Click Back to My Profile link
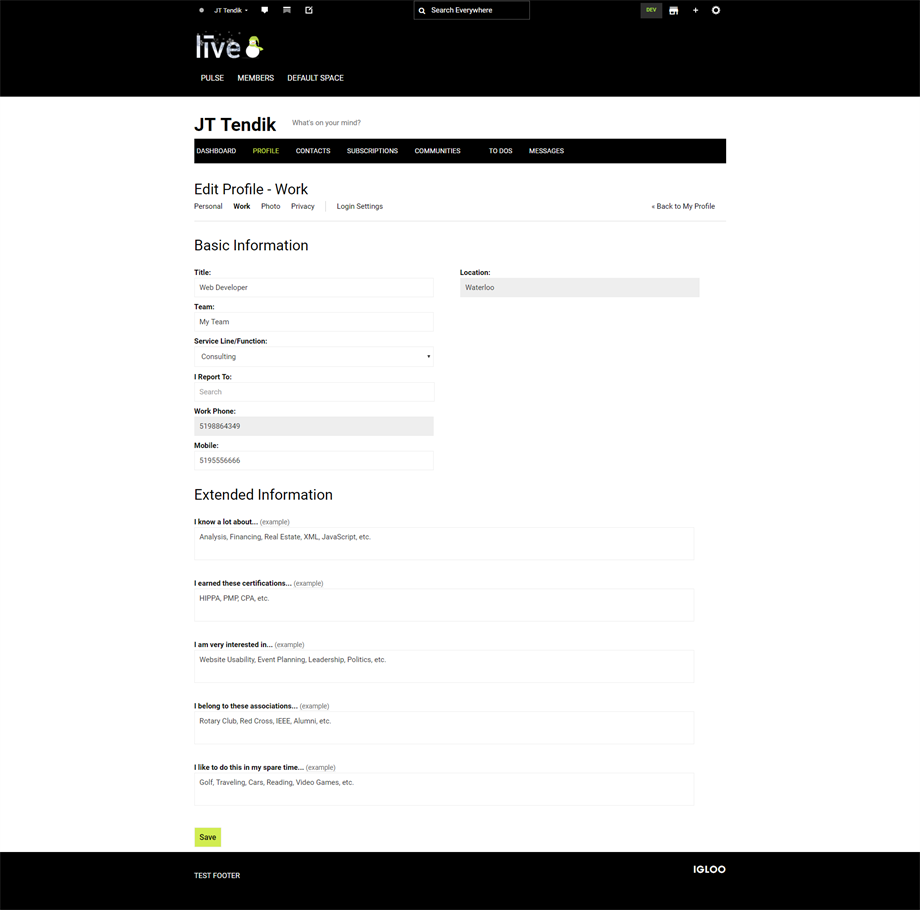The height and width of the screenshot is (910, 920). click(683, 207)
